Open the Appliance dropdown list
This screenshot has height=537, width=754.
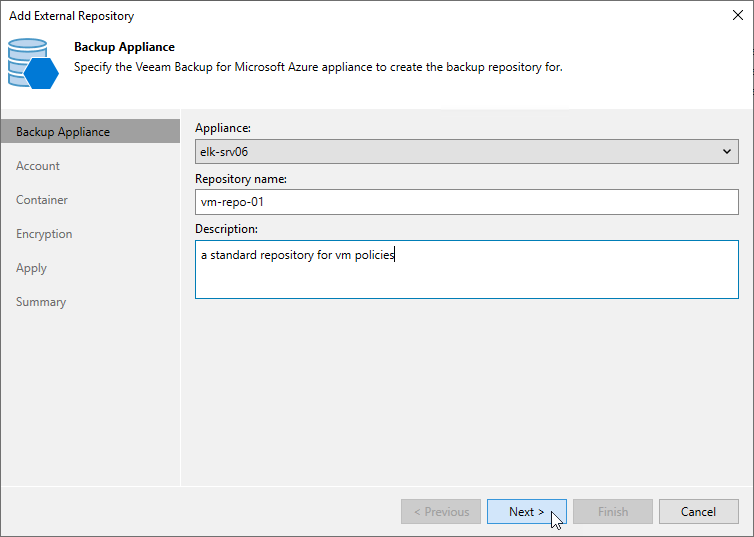[466, 151]
